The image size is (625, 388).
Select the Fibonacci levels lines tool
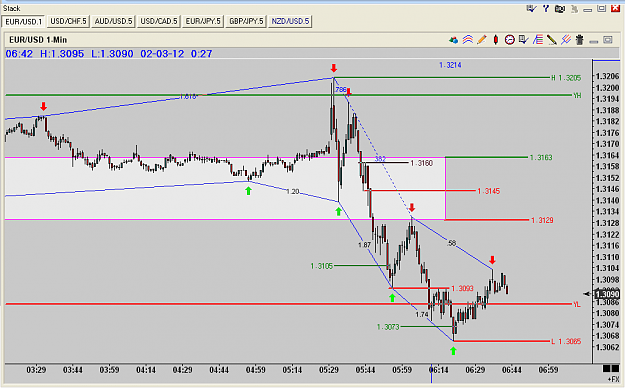pyautogui.click(x=538, y=40)
